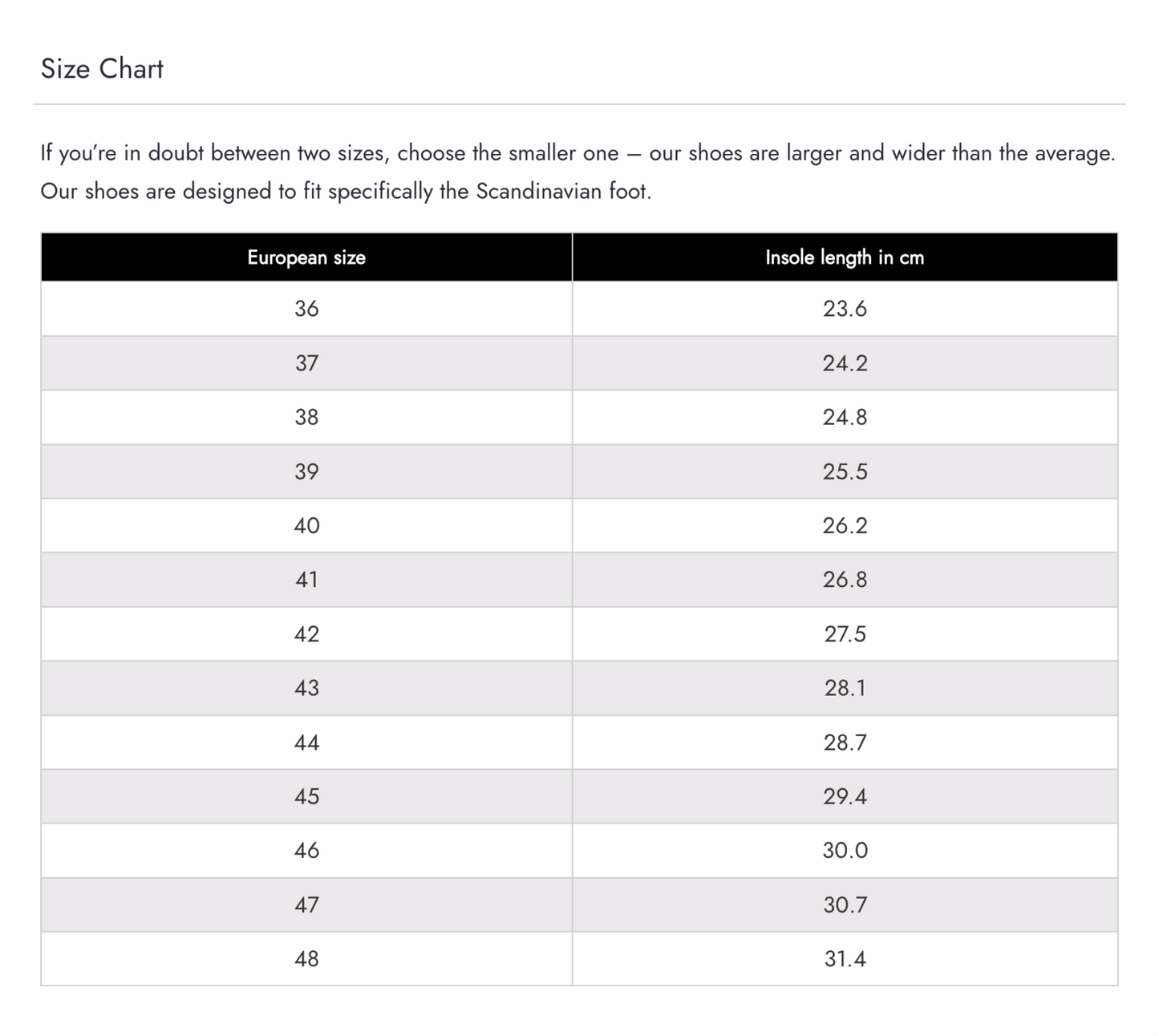Image resolution: width=1159 pixels, height=1036 pixels.
Task: Click size 48 in the table
Action: (306, 959)
